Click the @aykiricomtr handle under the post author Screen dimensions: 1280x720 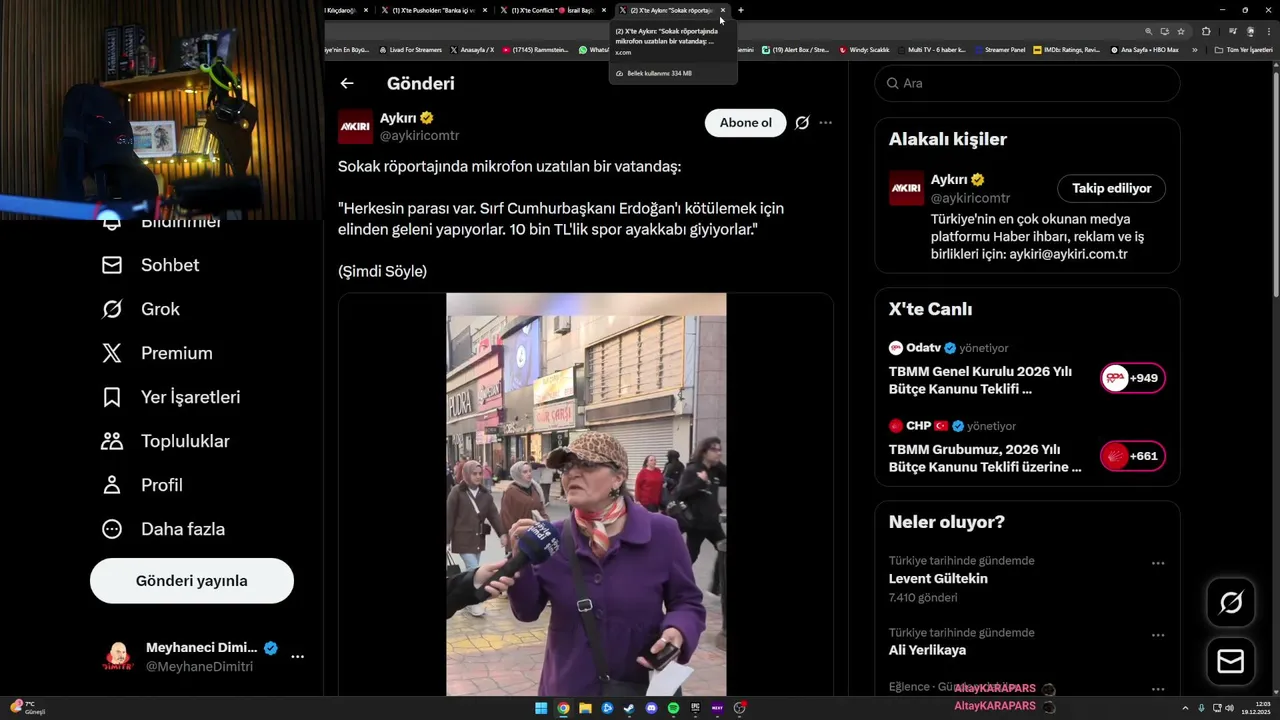click(x=420, y=135)
